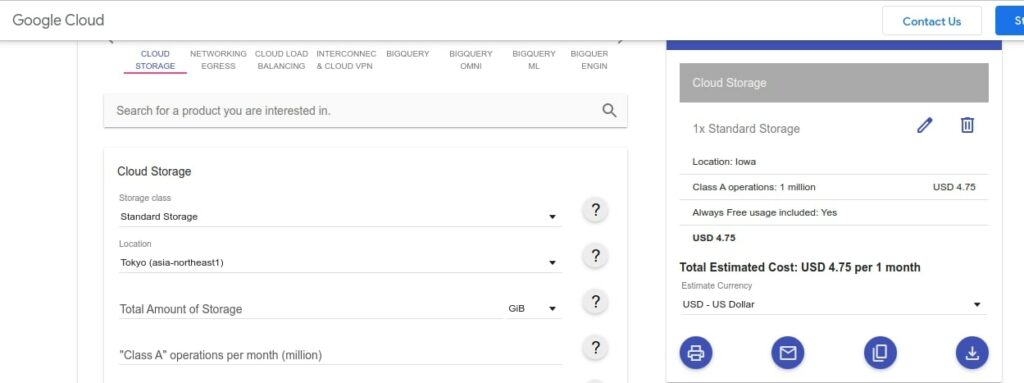
Task: Show help for Class A operations
Action: coord(595,348)
